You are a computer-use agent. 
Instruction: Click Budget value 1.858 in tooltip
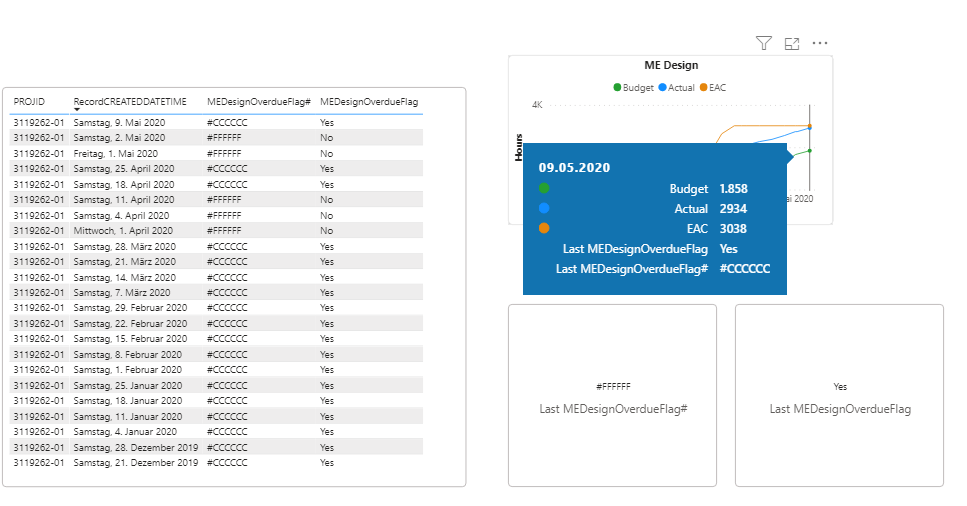point(733,189)
